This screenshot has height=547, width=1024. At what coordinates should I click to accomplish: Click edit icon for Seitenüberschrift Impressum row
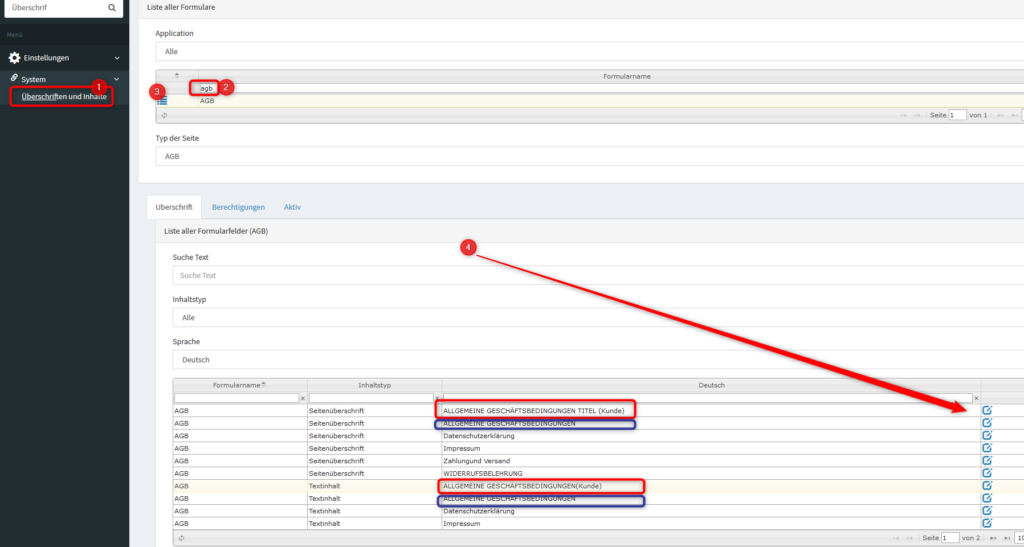point(987,449)
